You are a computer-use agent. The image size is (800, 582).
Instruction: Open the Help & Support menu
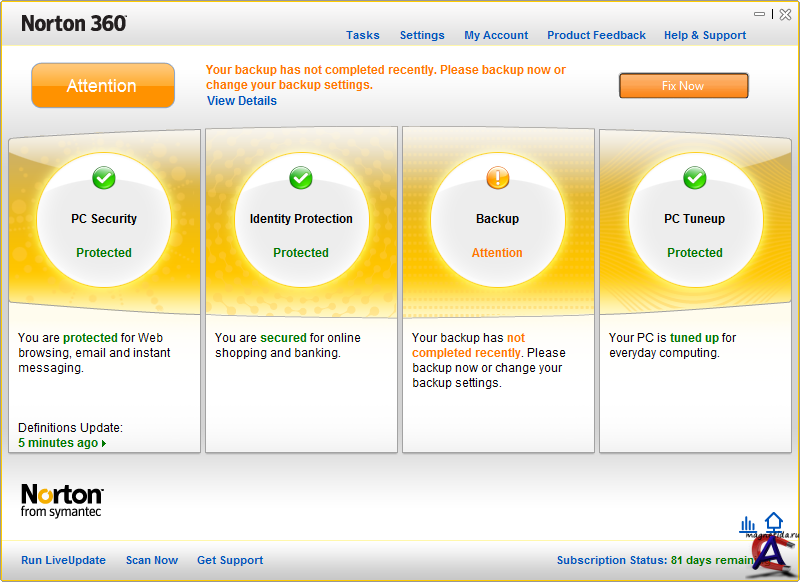pos(704,35)
